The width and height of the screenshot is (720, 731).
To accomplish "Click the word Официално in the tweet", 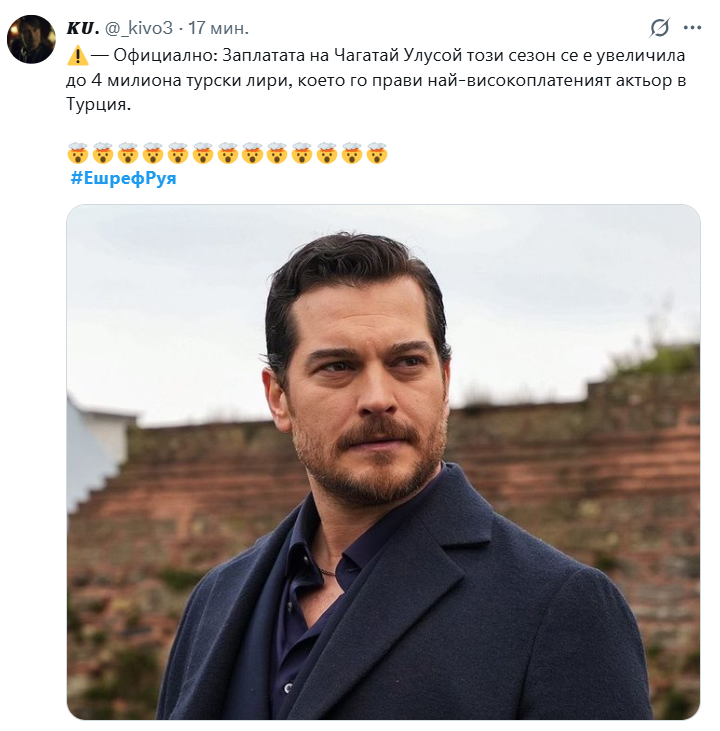I will 163,57.
